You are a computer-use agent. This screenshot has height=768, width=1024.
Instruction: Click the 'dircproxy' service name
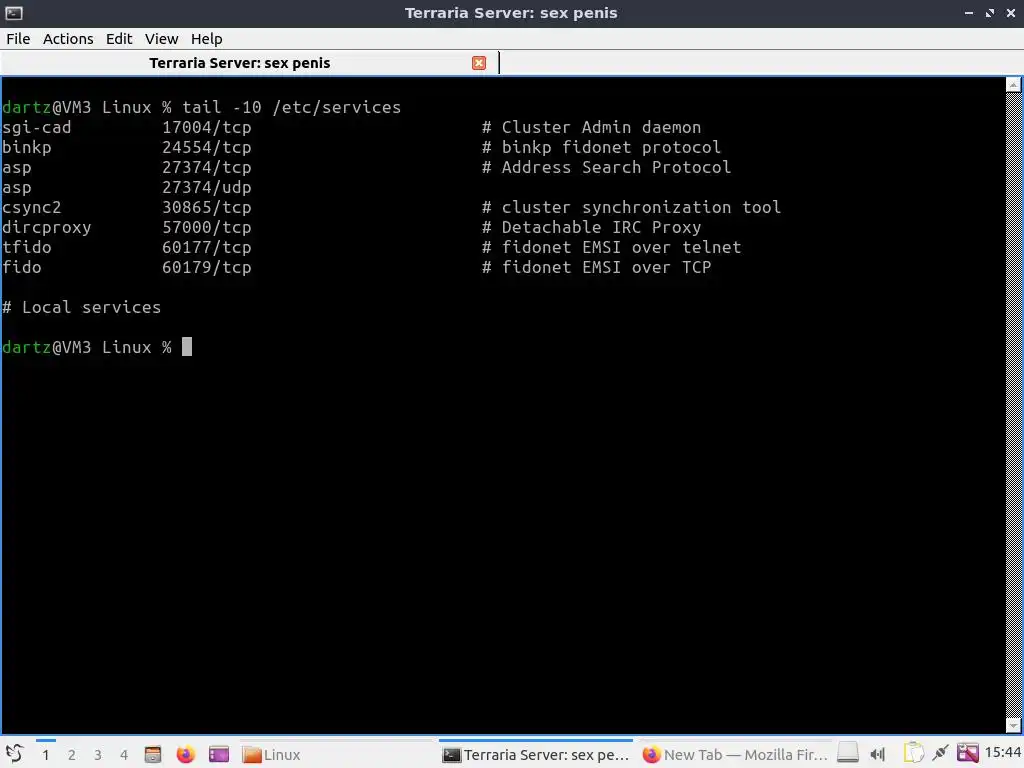pos(46,228)
